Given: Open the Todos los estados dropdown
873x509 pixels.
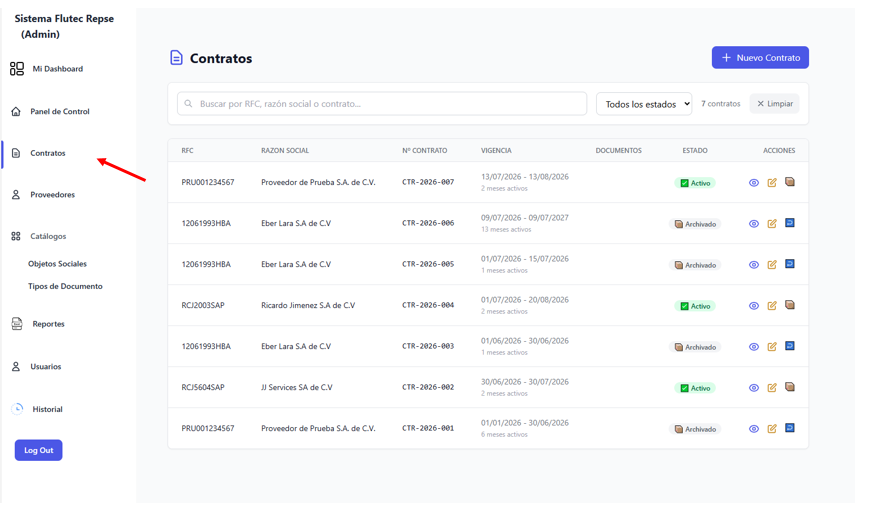Looking at the screenshot, I should (644, 104).
